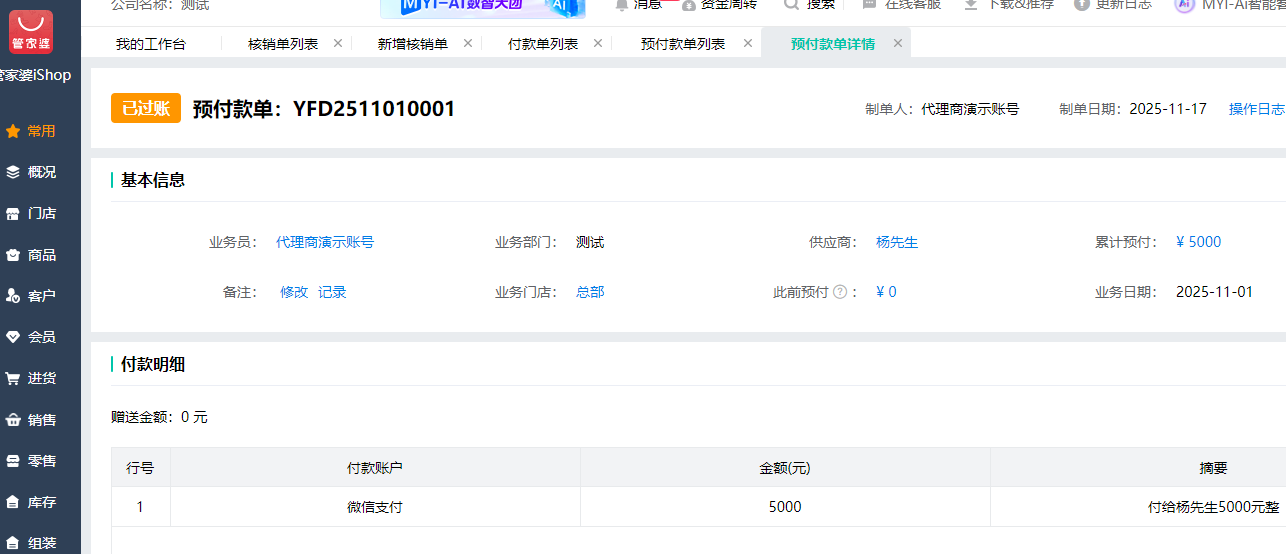Open the 搜索 search tool

(x=809, y=4)
